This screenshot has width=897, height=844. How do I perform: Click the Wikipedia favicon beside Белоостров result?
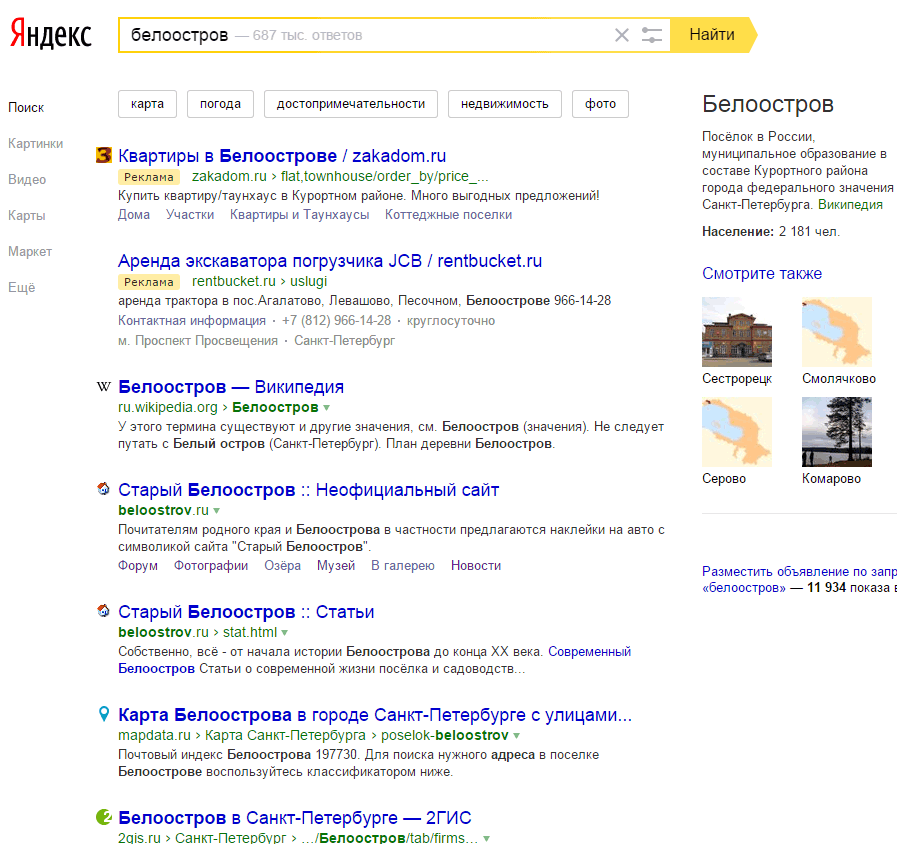103,387
